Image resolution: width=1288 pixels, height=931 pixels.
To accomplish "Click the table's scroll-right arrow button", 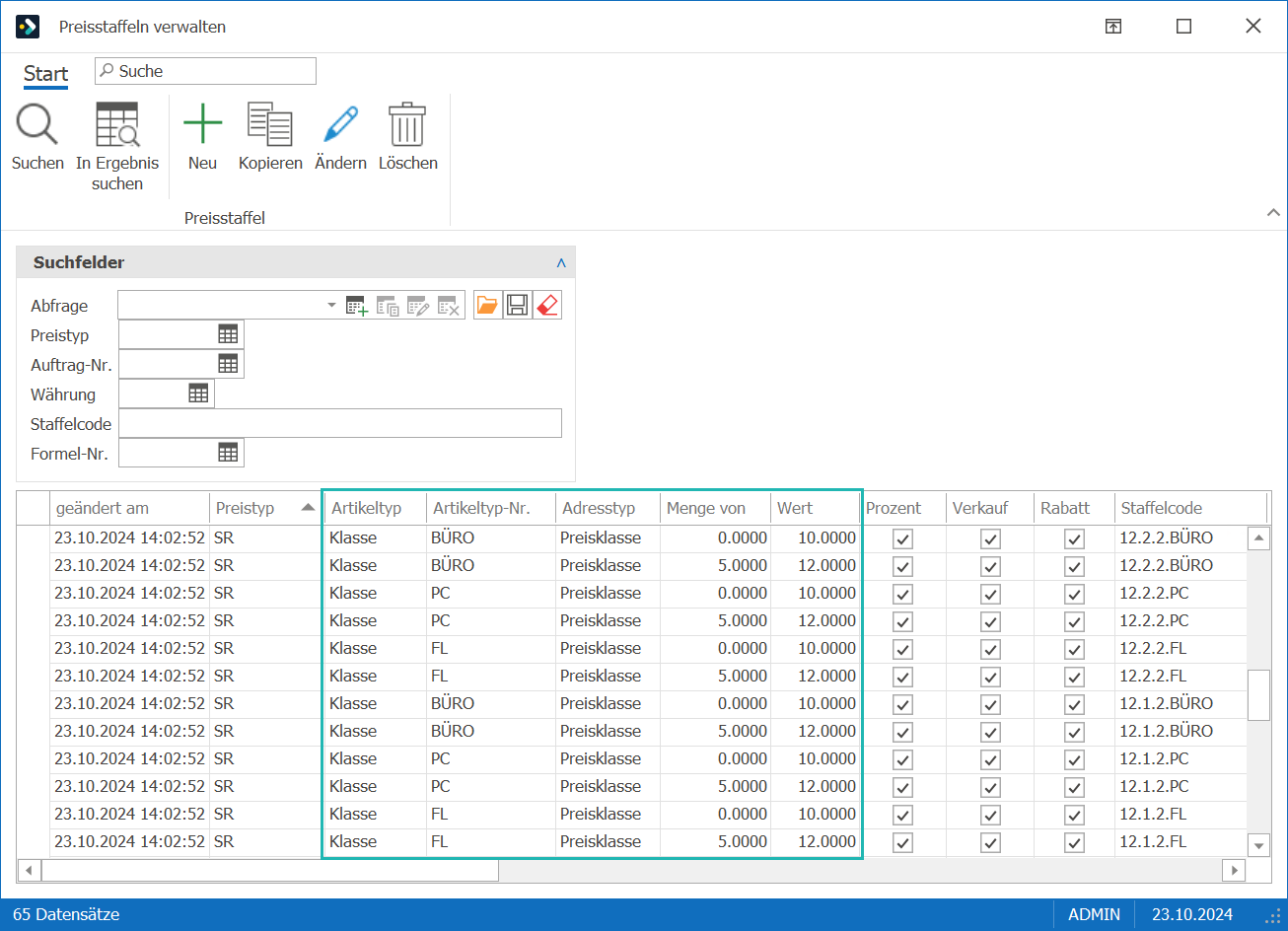I will (x=1233, y=871).
